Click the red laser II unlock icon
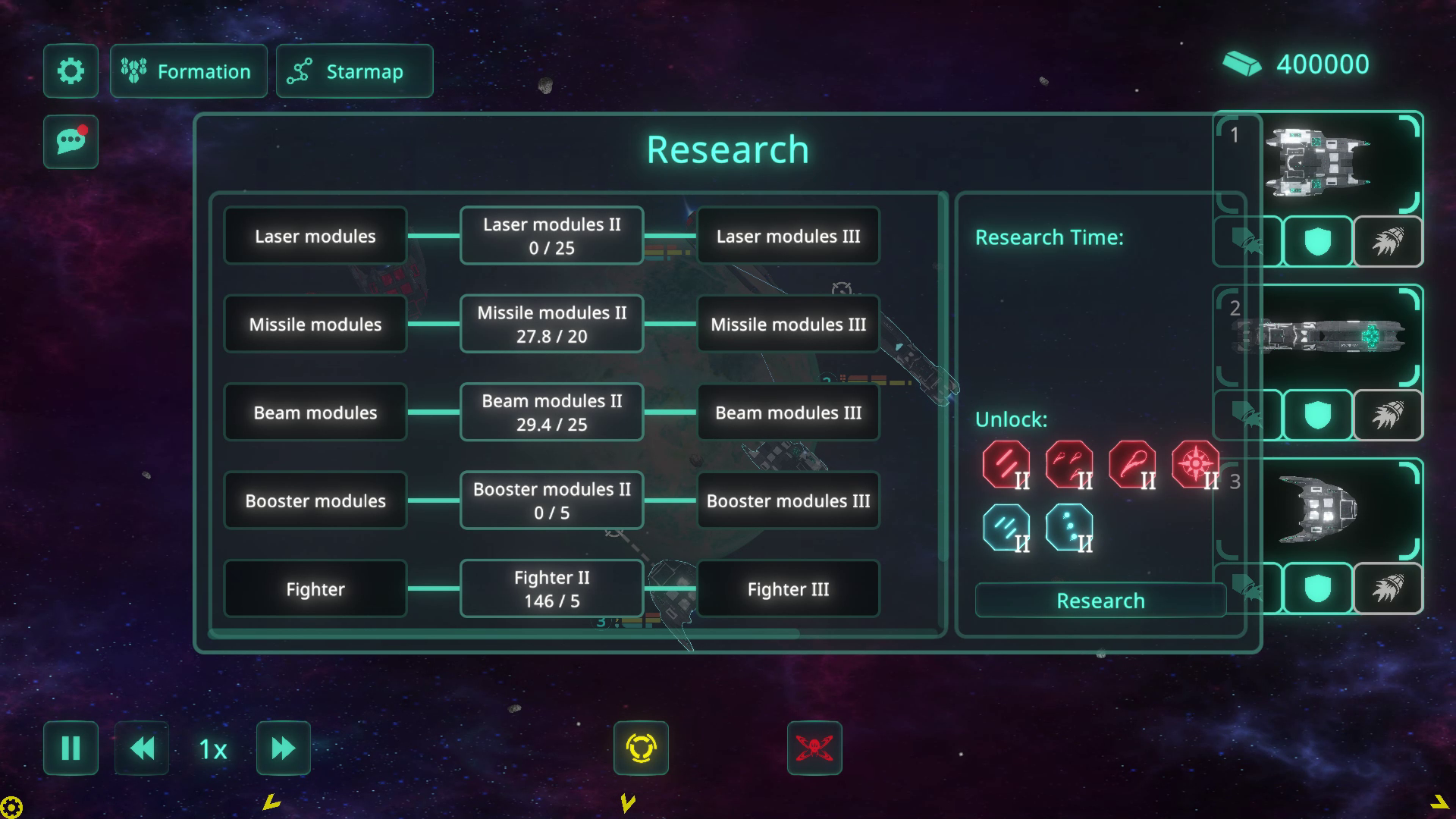This screenshot has height=819, width=1456. point(1006,465)
